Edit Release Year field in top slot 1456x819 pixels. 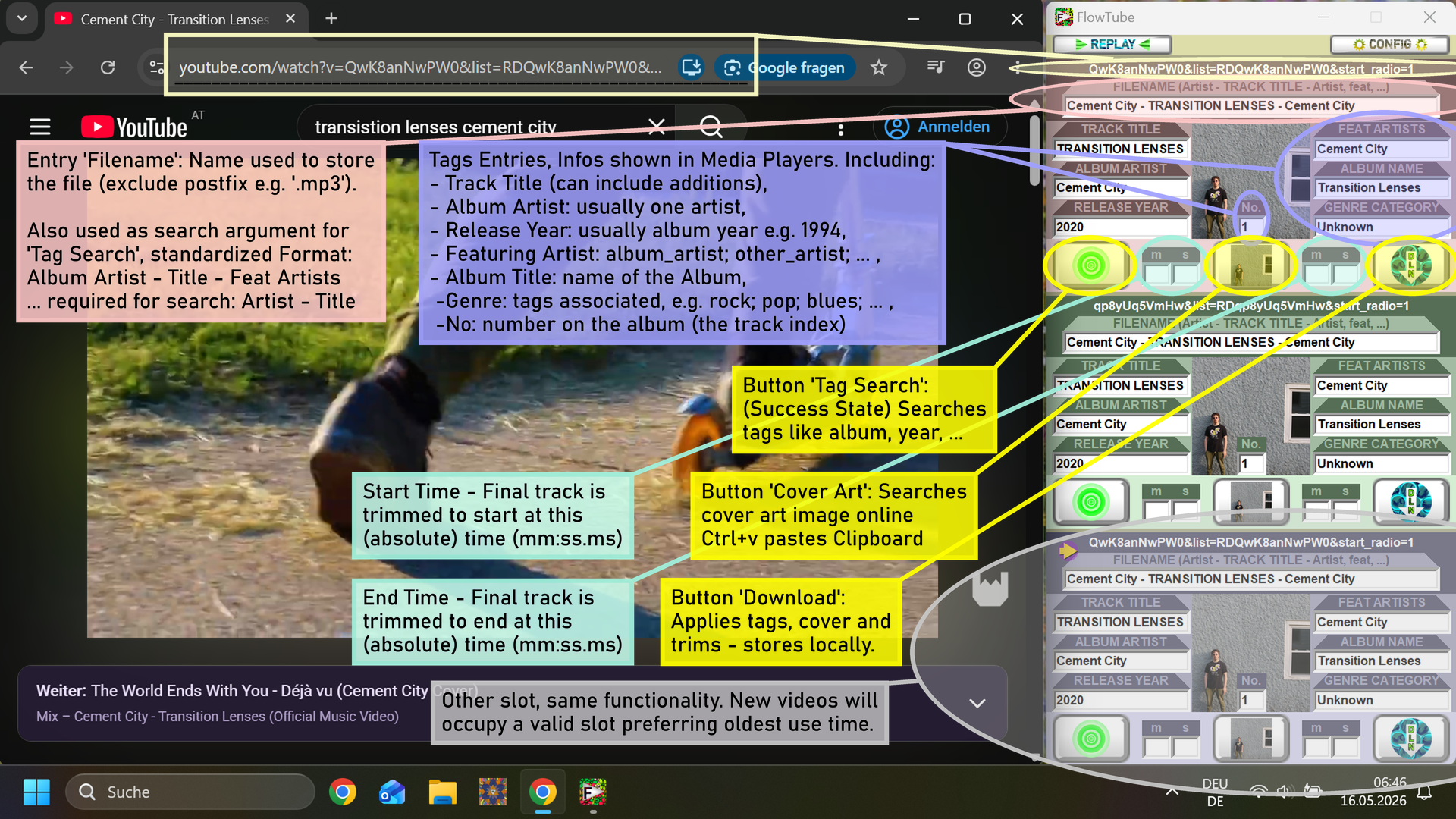[x=1121, y=227]
